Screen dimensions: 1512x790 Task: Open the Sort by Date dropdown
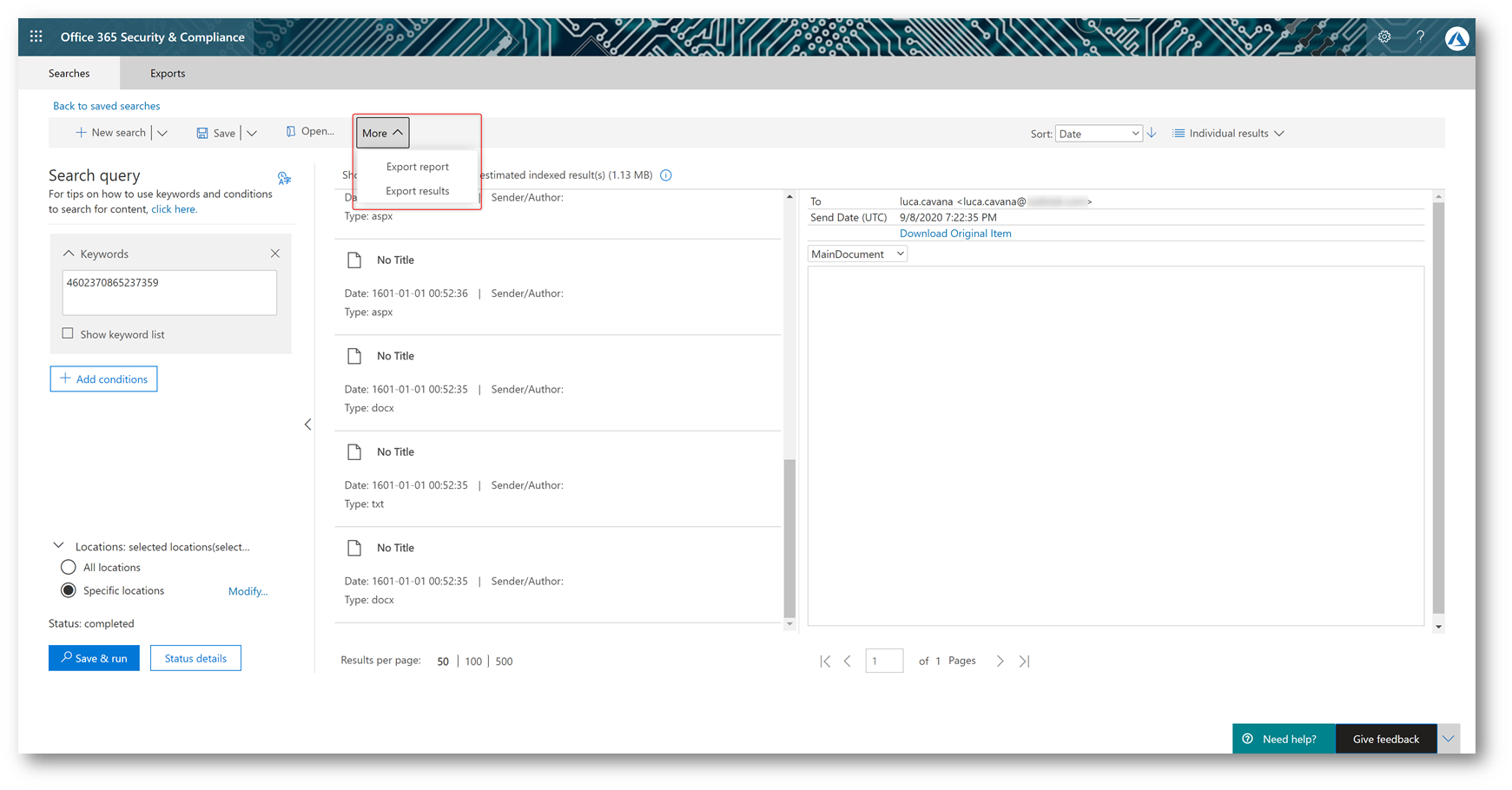coord(1099,134)
